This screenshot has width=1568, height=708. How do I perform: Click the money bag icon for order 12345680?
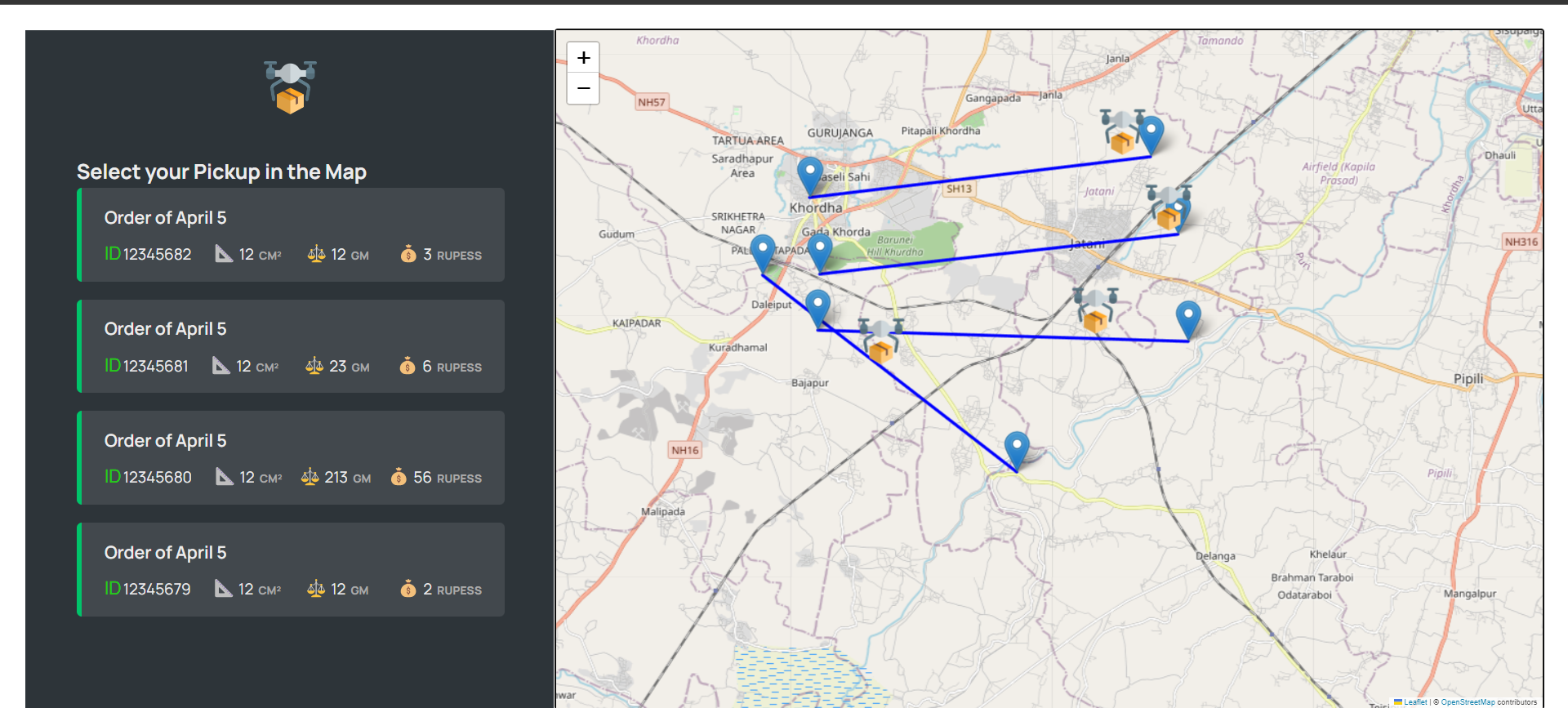point(399,477)
